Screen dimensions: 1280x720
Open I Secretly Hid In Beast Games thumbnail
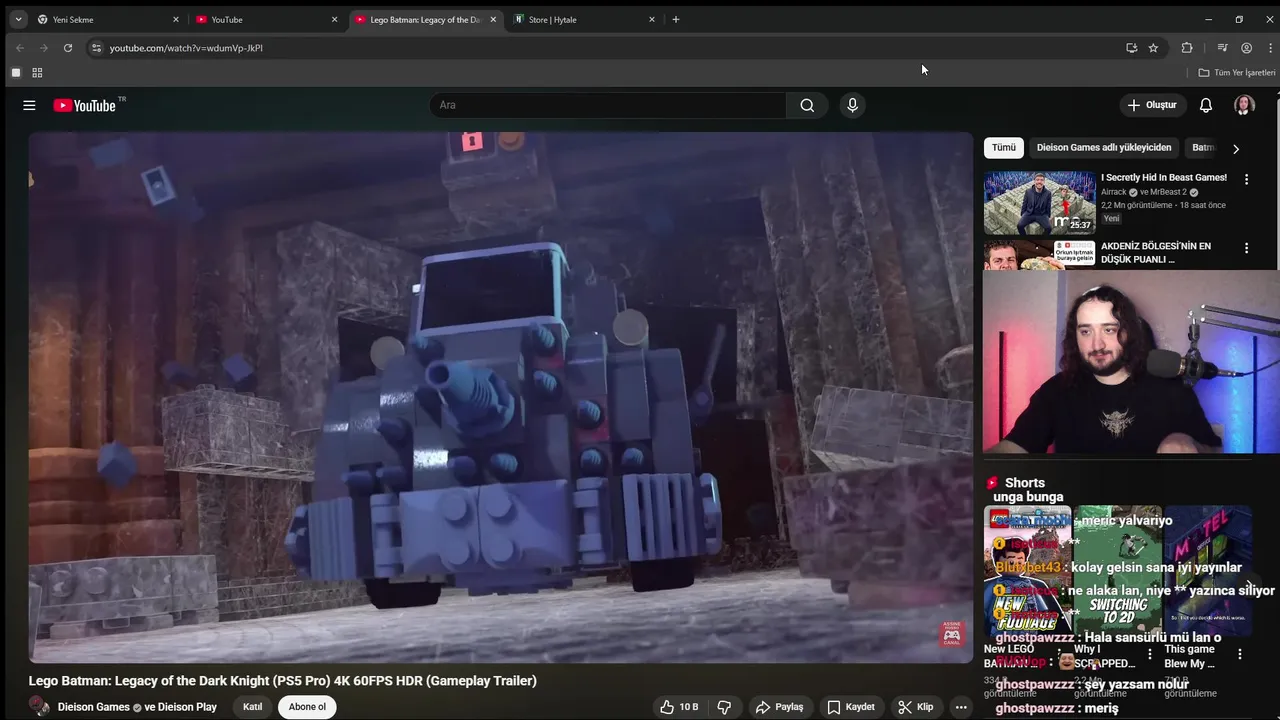[1039, 202]
